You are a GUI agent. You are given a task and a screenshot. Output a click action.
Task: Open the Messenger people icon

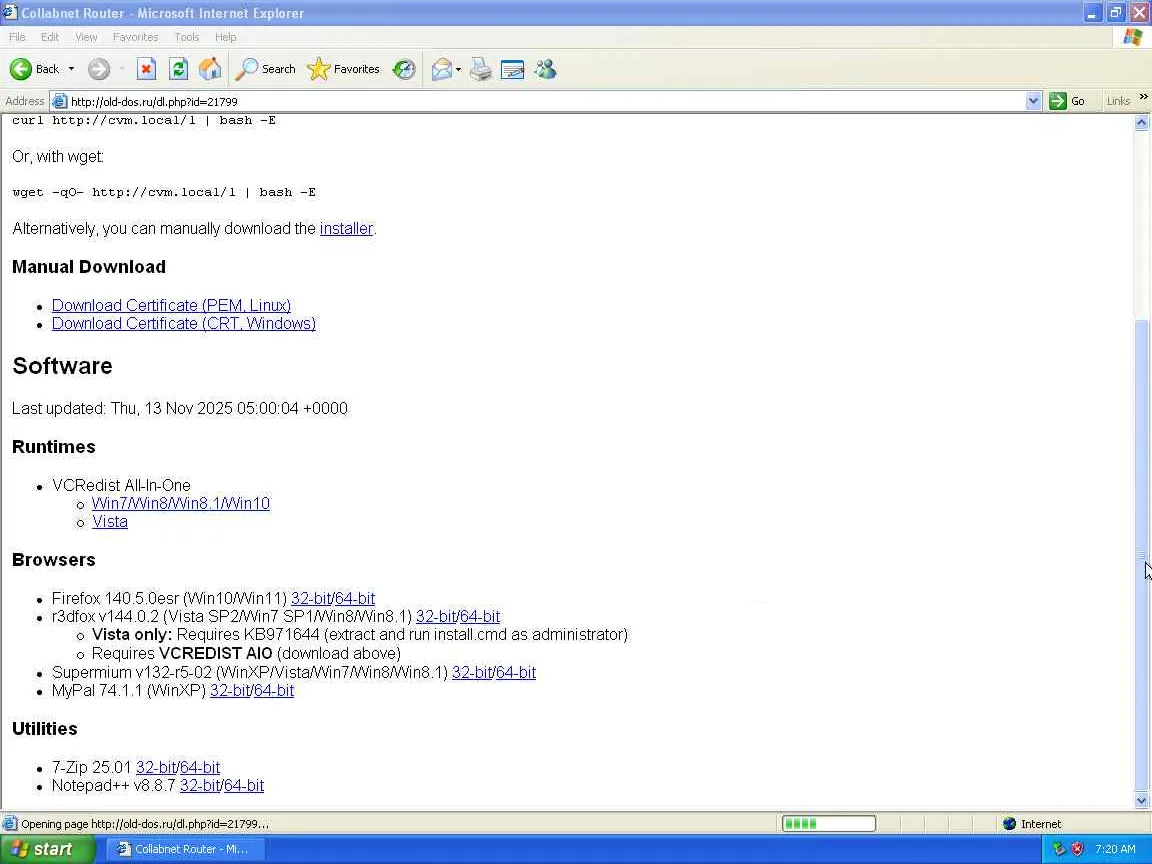pyautogui.click(x=546, y=69)
